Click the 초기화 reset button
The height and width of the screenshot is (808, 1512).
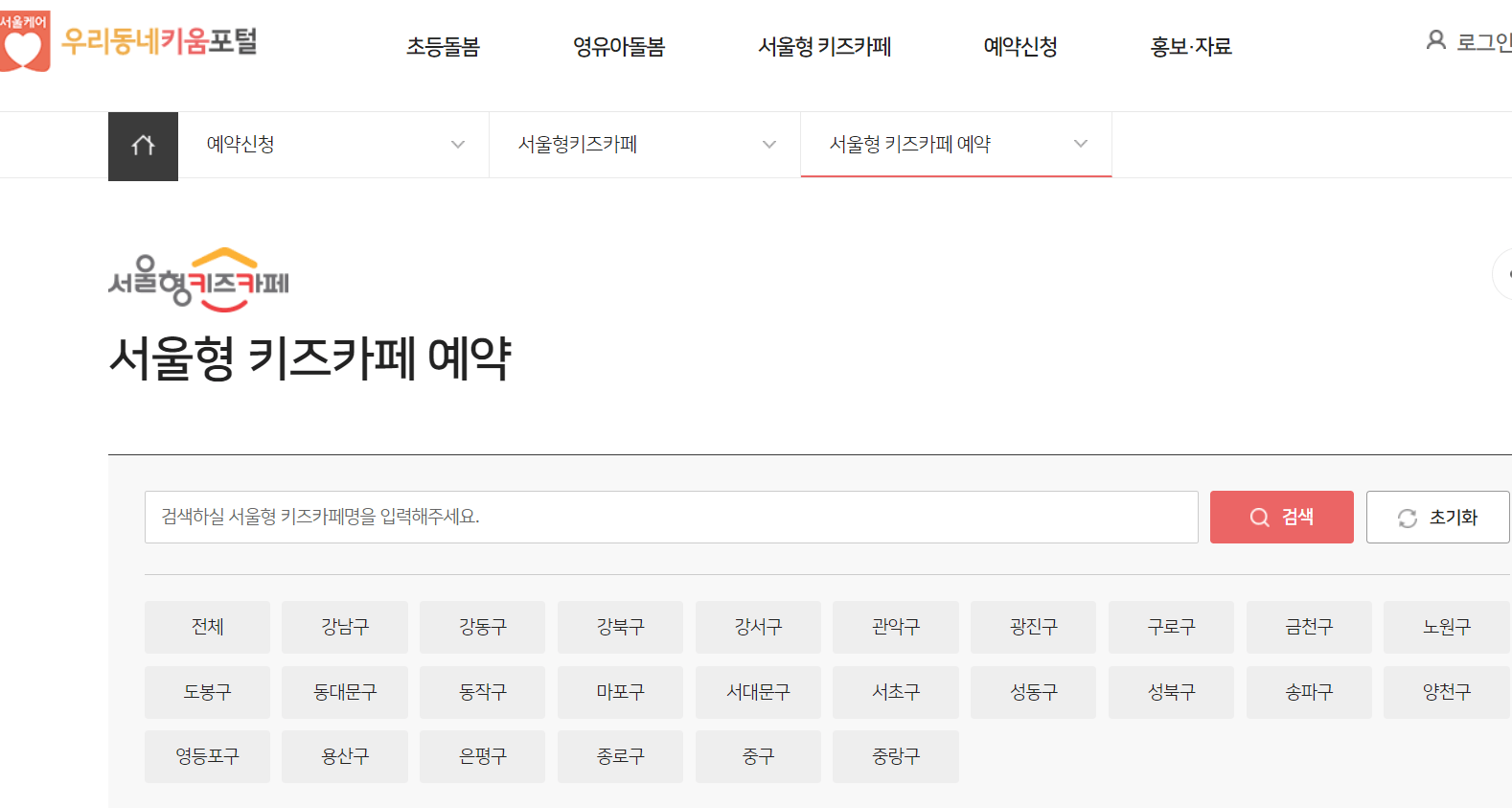(1438, 518)
